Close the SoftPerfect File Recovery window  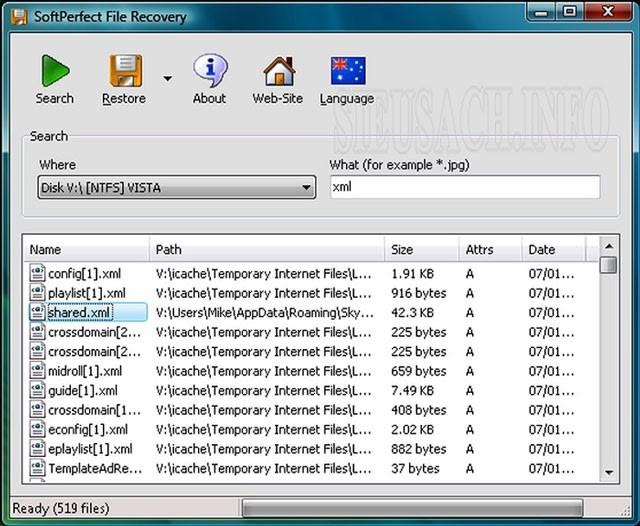(x=608, y=11)
